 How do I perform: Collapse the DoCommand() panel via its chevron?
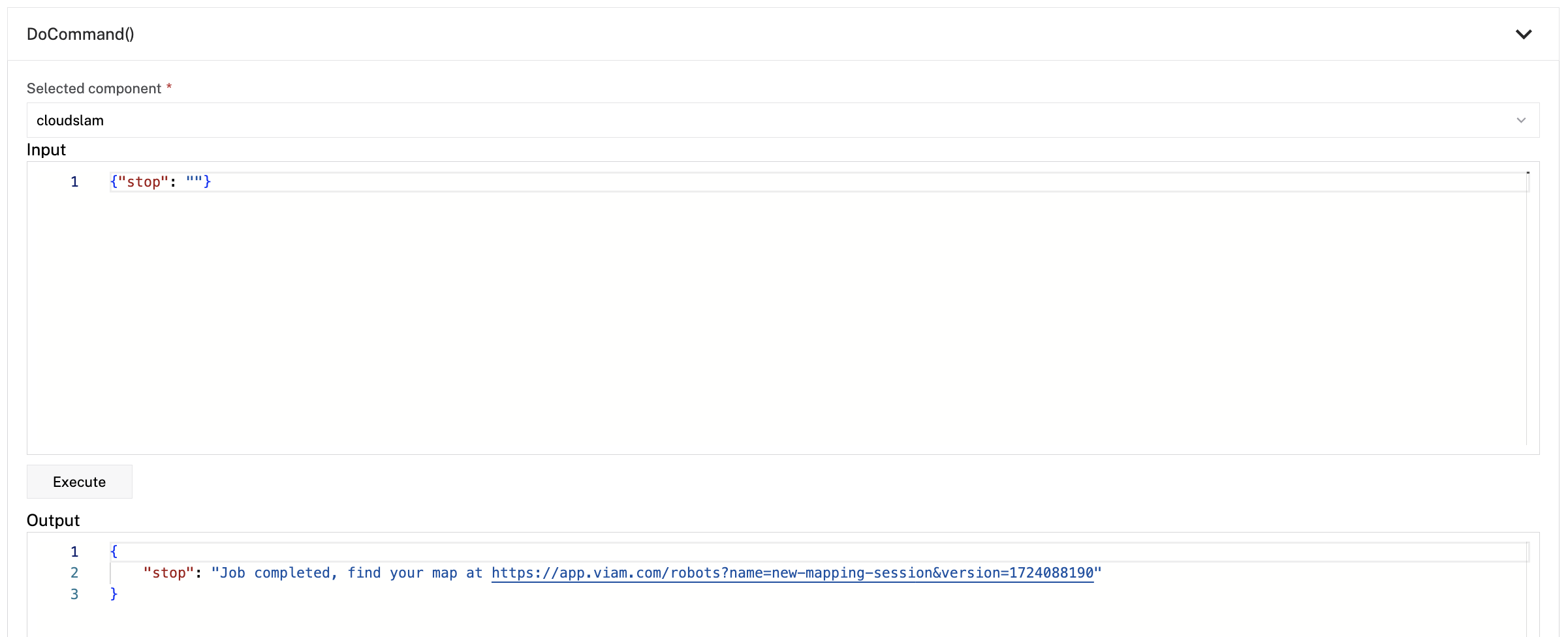click(1524, 34)
